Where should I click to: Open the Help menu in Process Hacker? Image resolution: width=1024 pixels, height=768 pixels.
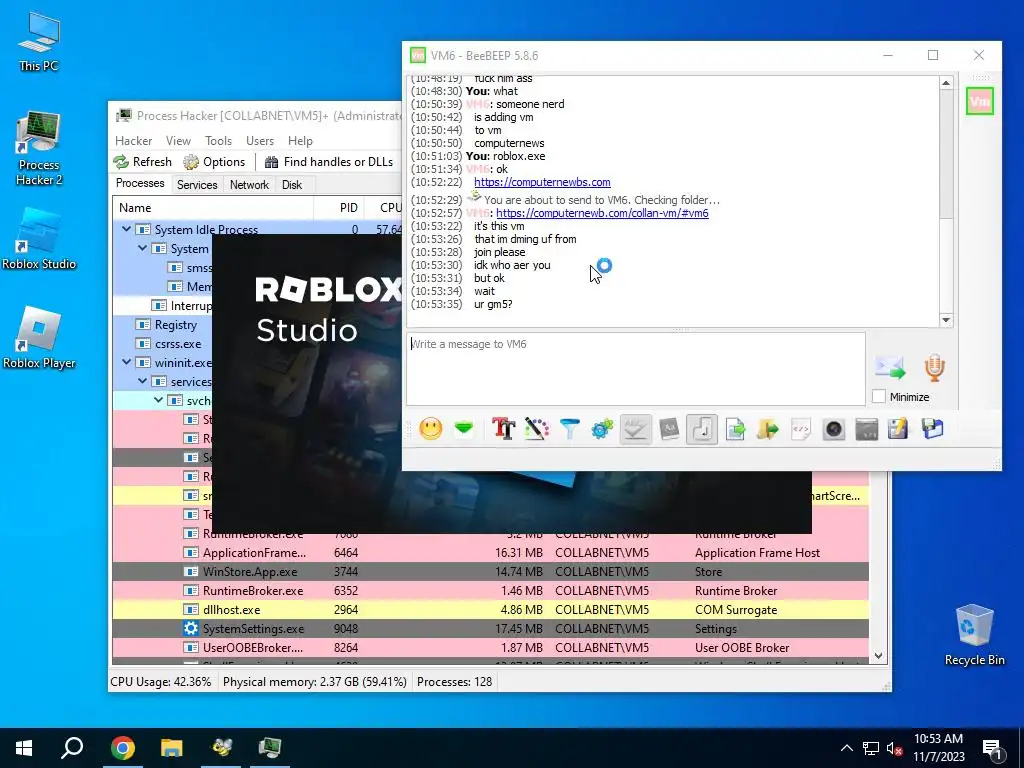[300, 140]
